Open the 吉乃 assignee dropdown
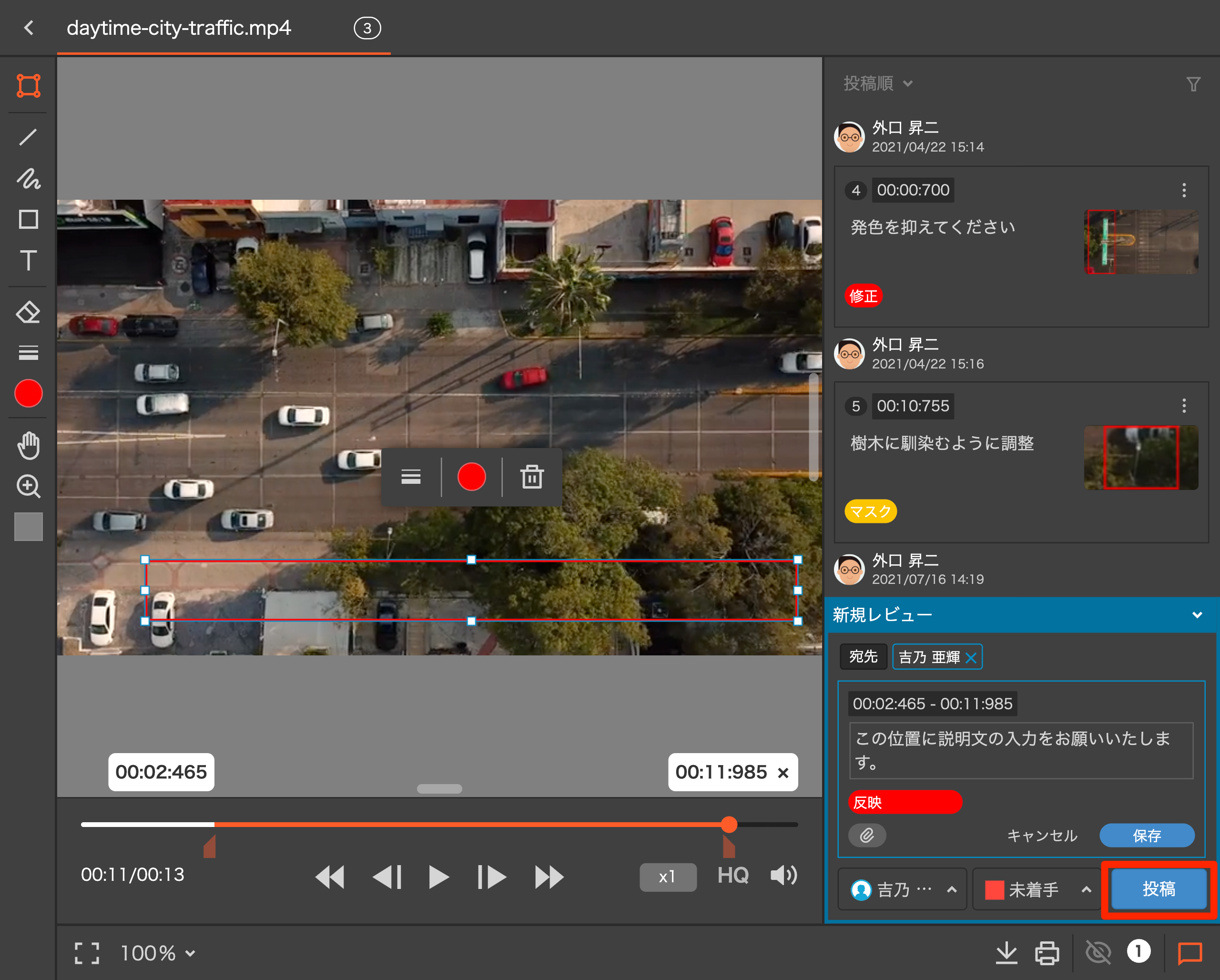 coord(902,889)
